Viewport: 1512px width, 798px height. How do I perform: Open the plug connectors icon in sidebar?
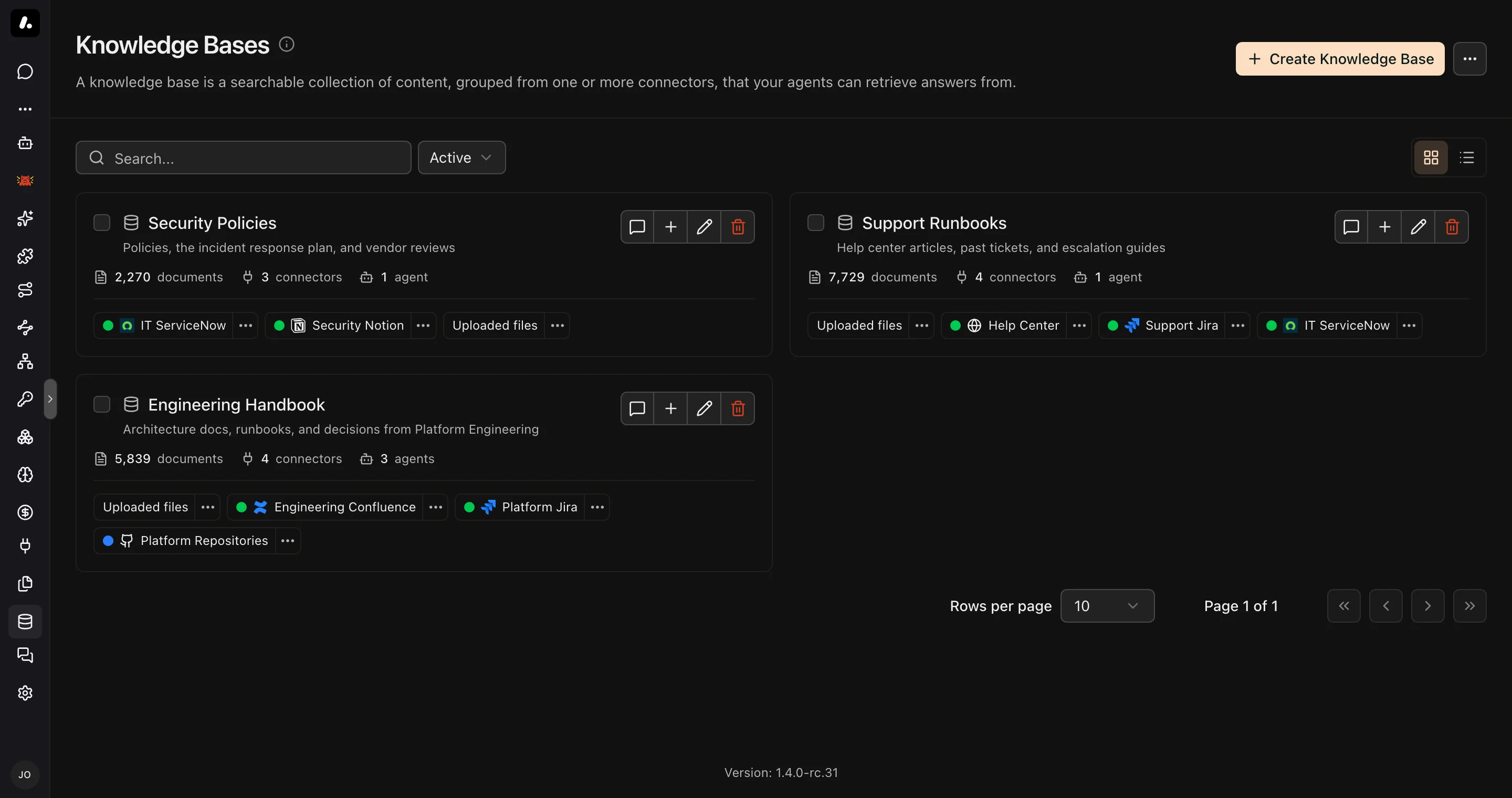[25, 545]
